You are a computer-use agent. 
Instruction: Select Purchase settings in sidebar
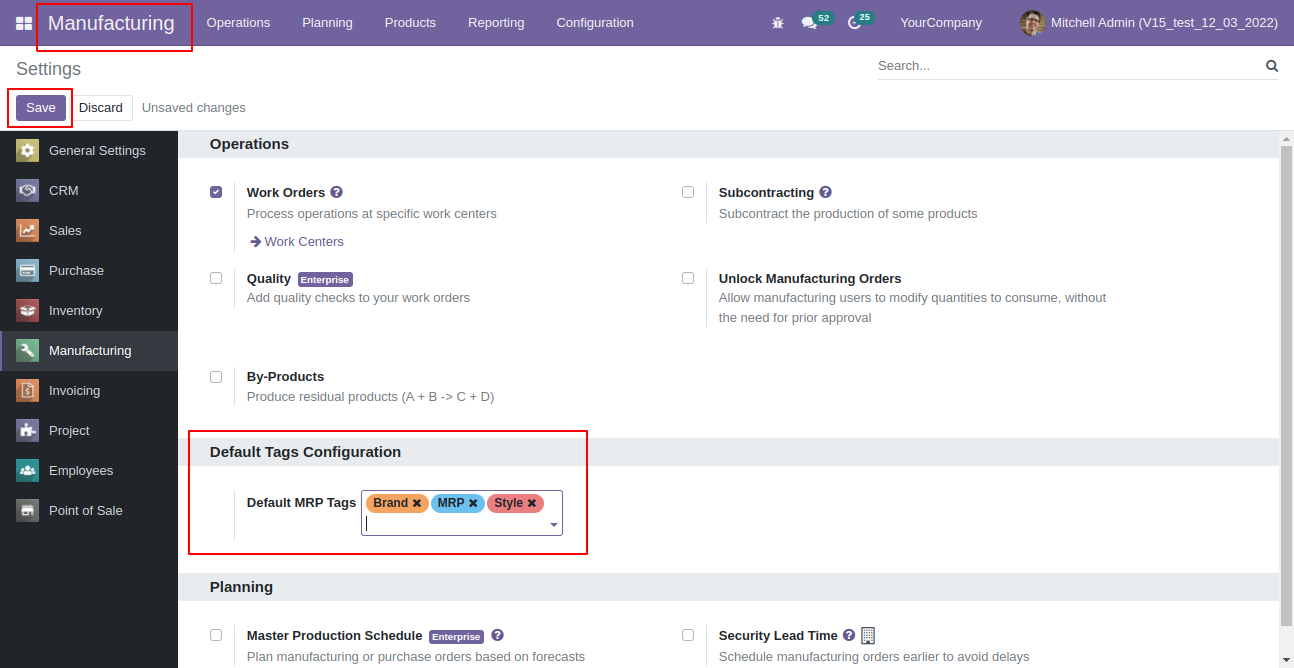point(89,271)
